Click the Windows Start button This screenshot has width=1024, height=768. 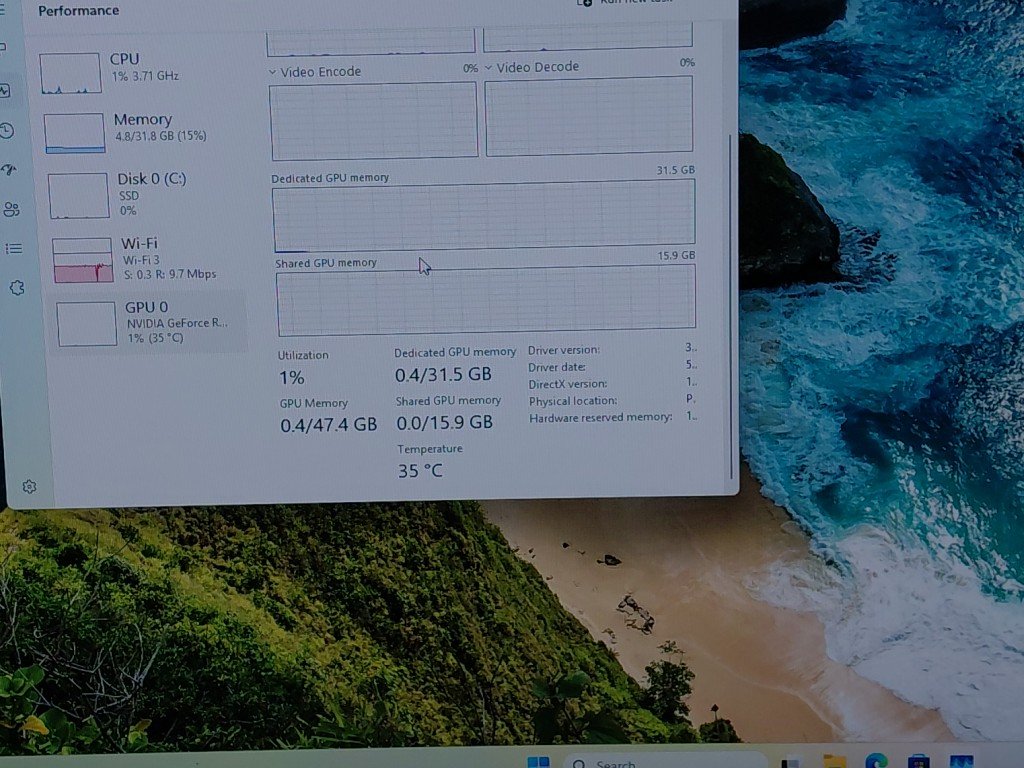tap(538, 762)
